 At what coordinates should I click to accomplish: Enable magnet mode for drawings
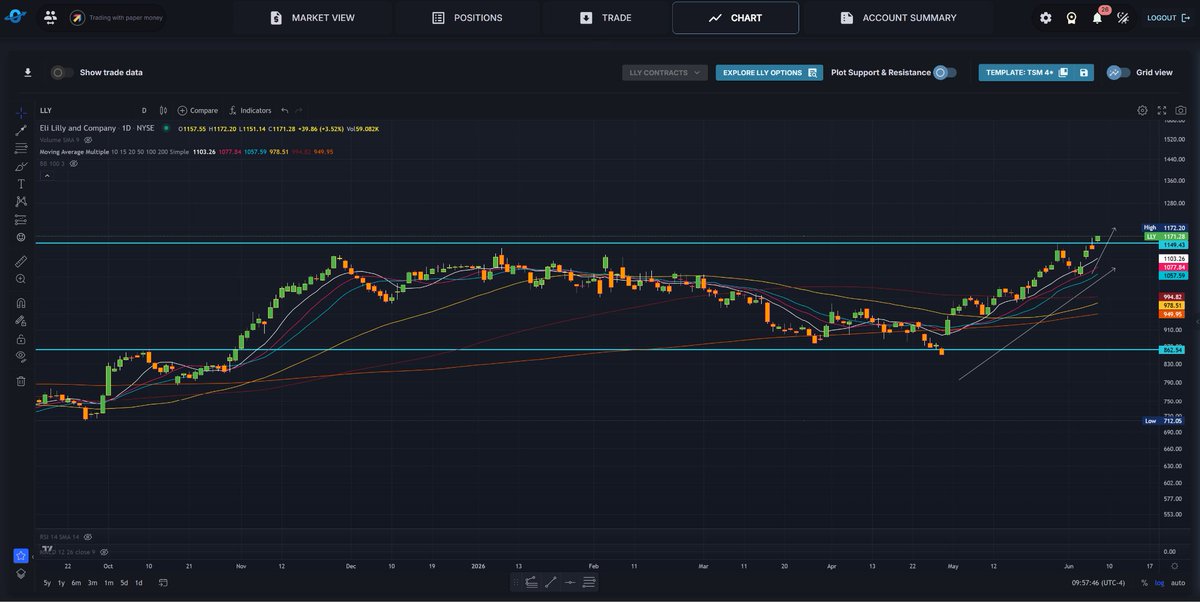point(21,303)
